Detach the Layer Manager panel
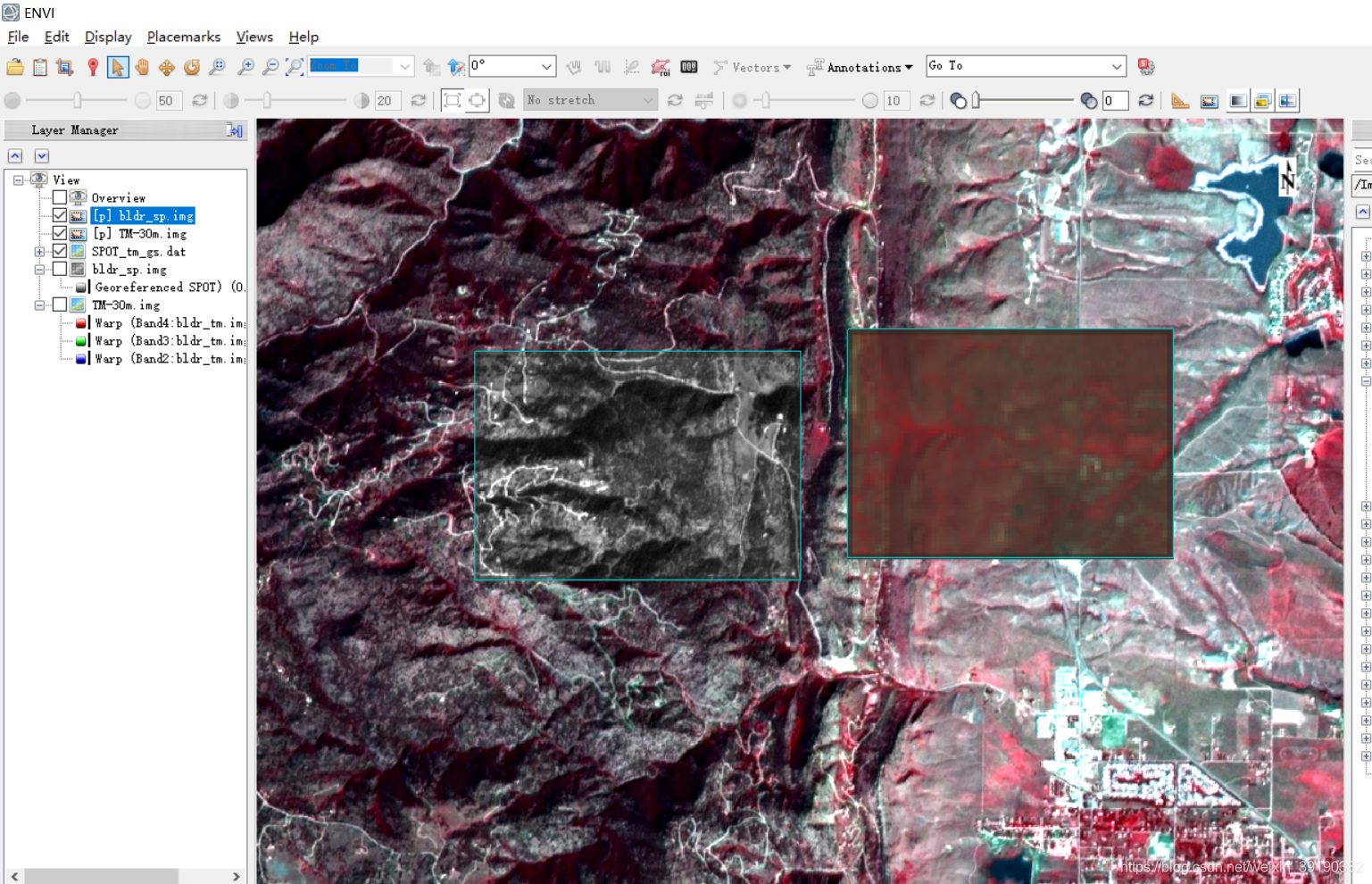This screenshot has width=1372, height=884. pyautogui.click(x=234, y=130)
